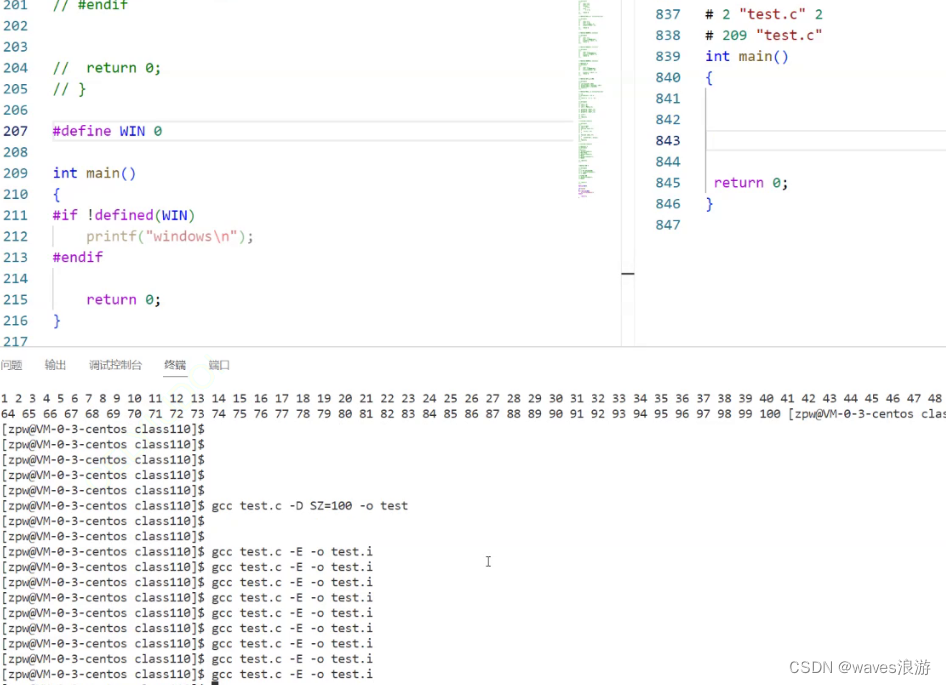This screenshot has width=946, height=685.
Task: Click the 'gcc test.c -D SZ=100 -o test' command
Action: click(x=310, y=506)
